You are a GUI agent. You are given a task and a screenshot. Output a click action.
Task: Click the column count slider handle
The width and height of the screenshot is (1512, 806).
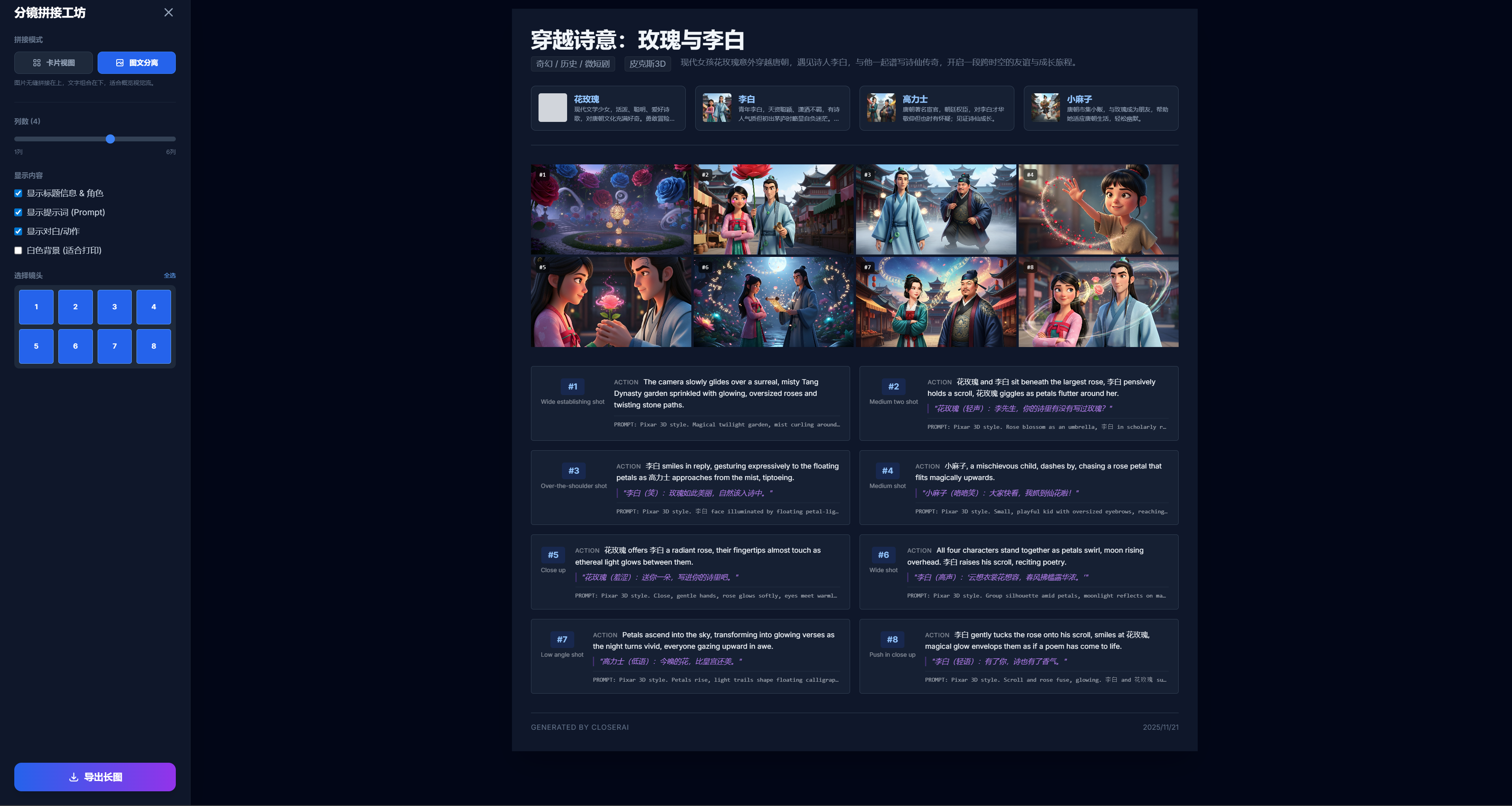110,139
